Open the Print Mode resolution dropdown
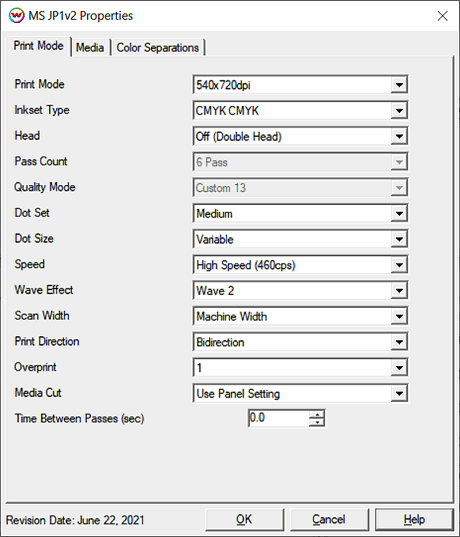 pyautogui.click(x=300, y=85)
